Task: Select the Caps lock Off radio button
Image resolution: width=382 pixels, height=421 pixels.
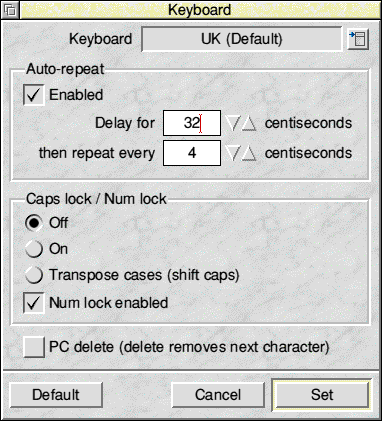Action: [34, 223]
